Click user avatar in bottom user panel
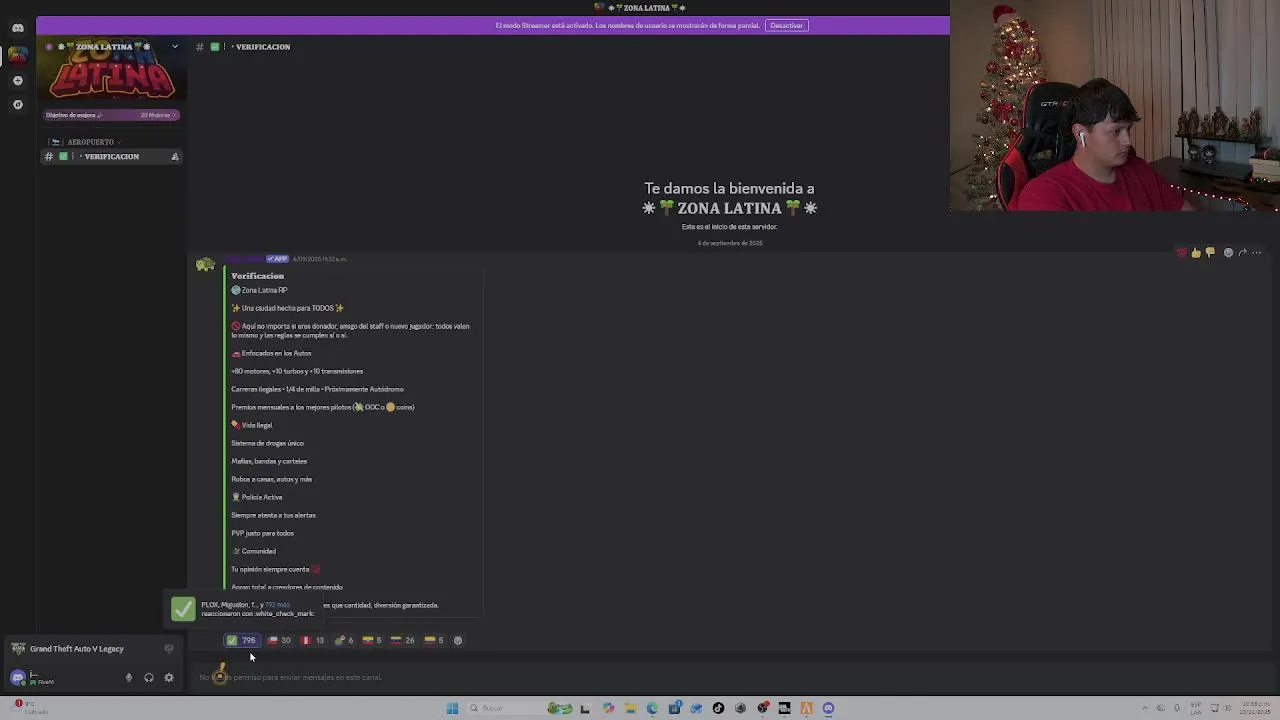The height and width of the screenshot is (720, 1280). tap(18, 677)
